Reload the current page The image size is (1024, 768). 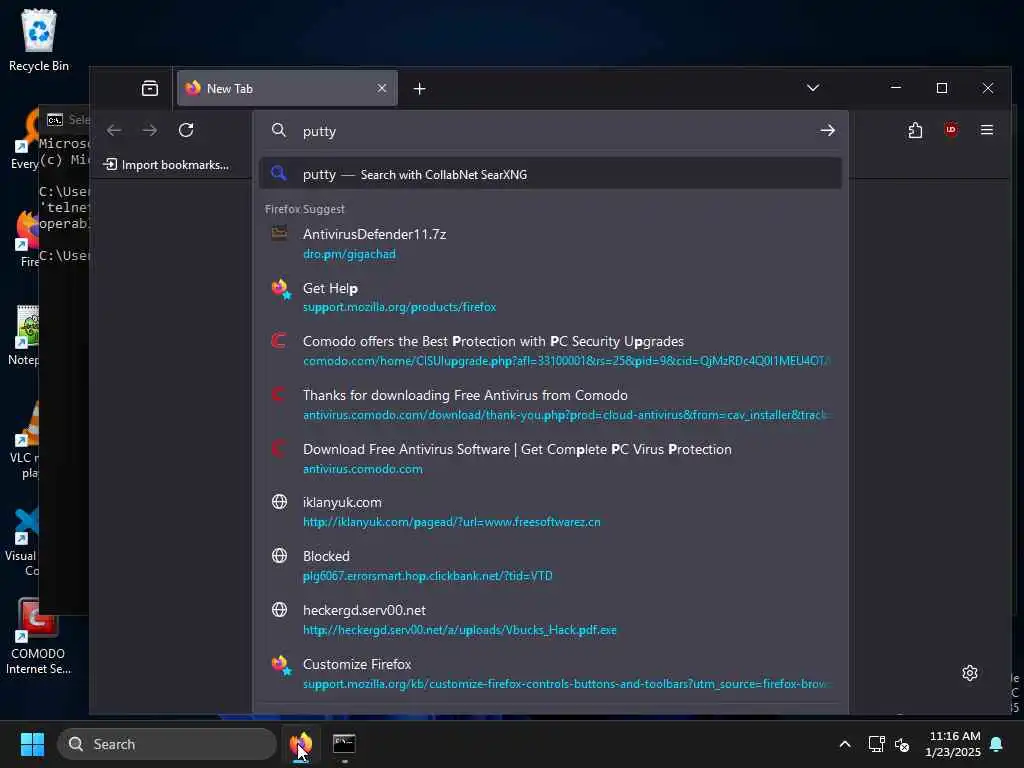(186, 130)
